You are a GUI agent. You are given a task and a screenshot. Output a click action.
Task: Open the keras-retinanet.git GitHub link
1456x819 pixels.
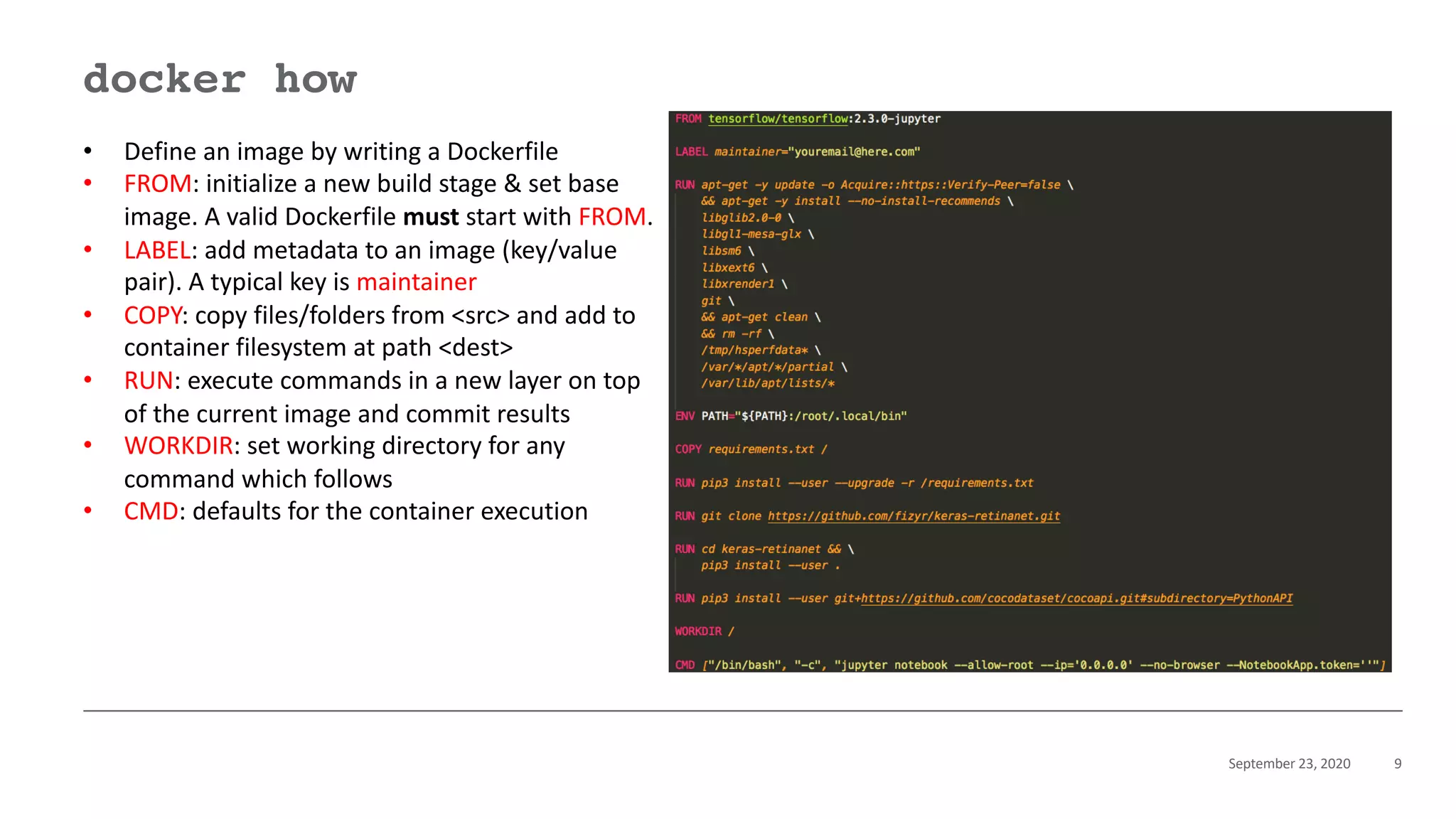point(914,516)
